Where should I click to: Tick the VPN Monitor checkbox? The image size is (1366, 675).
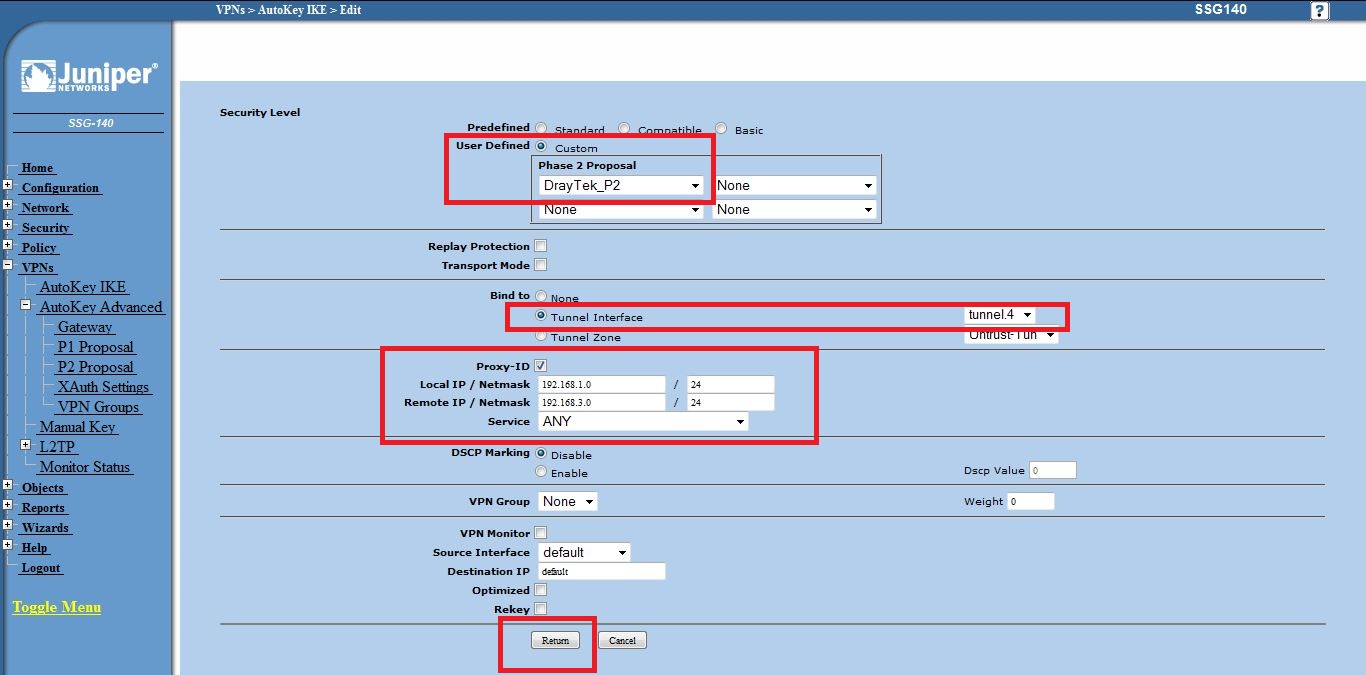[541, 533]
